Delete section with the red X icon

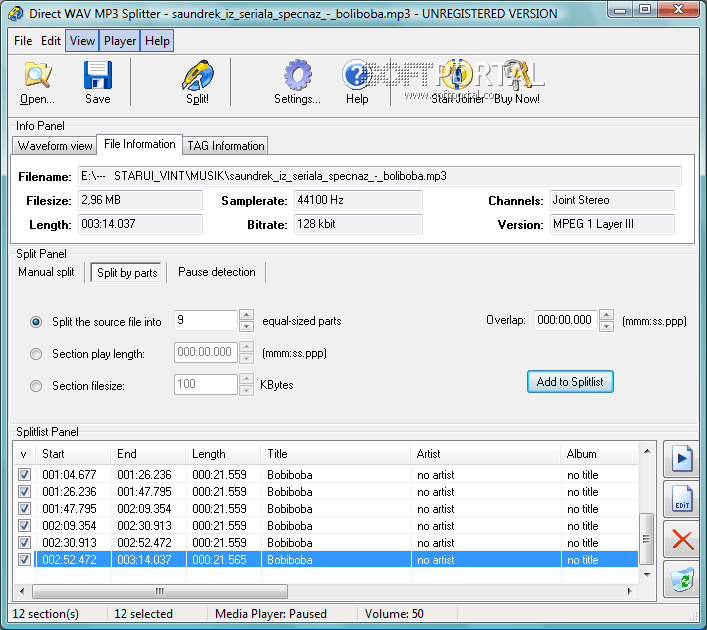pyautogui.click(x=681, y=539)
